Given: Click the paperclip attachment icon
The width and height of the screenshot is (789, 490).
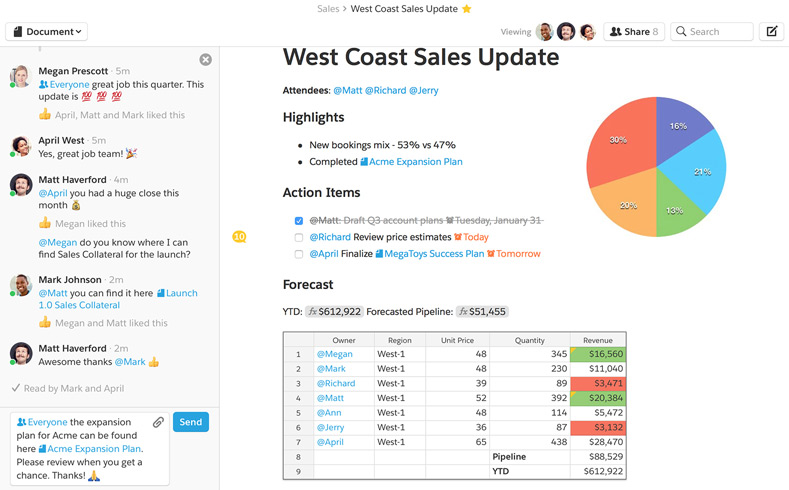Looking at the screenshot, I should click(158, 423).
